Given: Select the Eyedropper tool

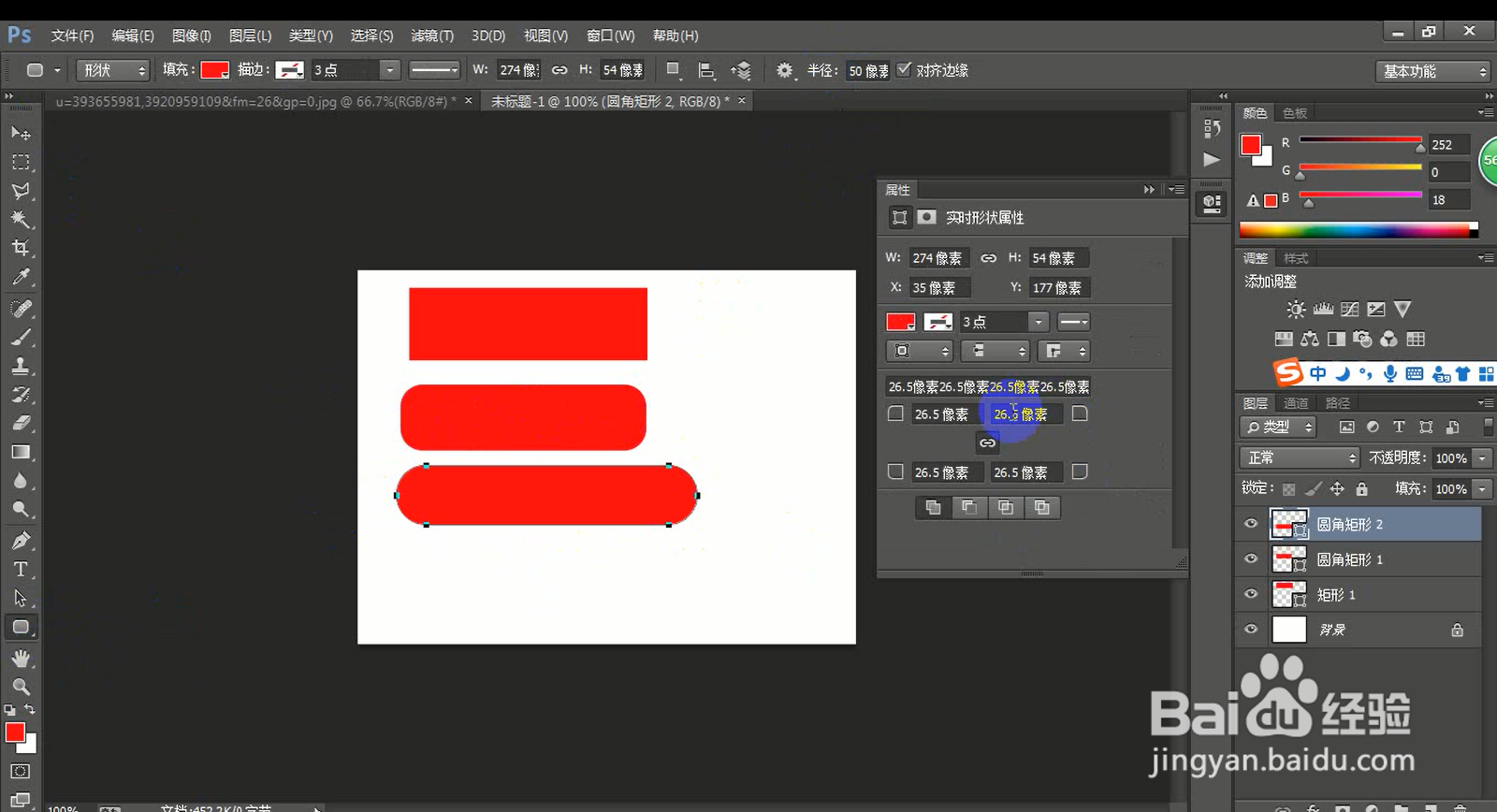Looking at the screenshot, I should click(x=21, y=277).
